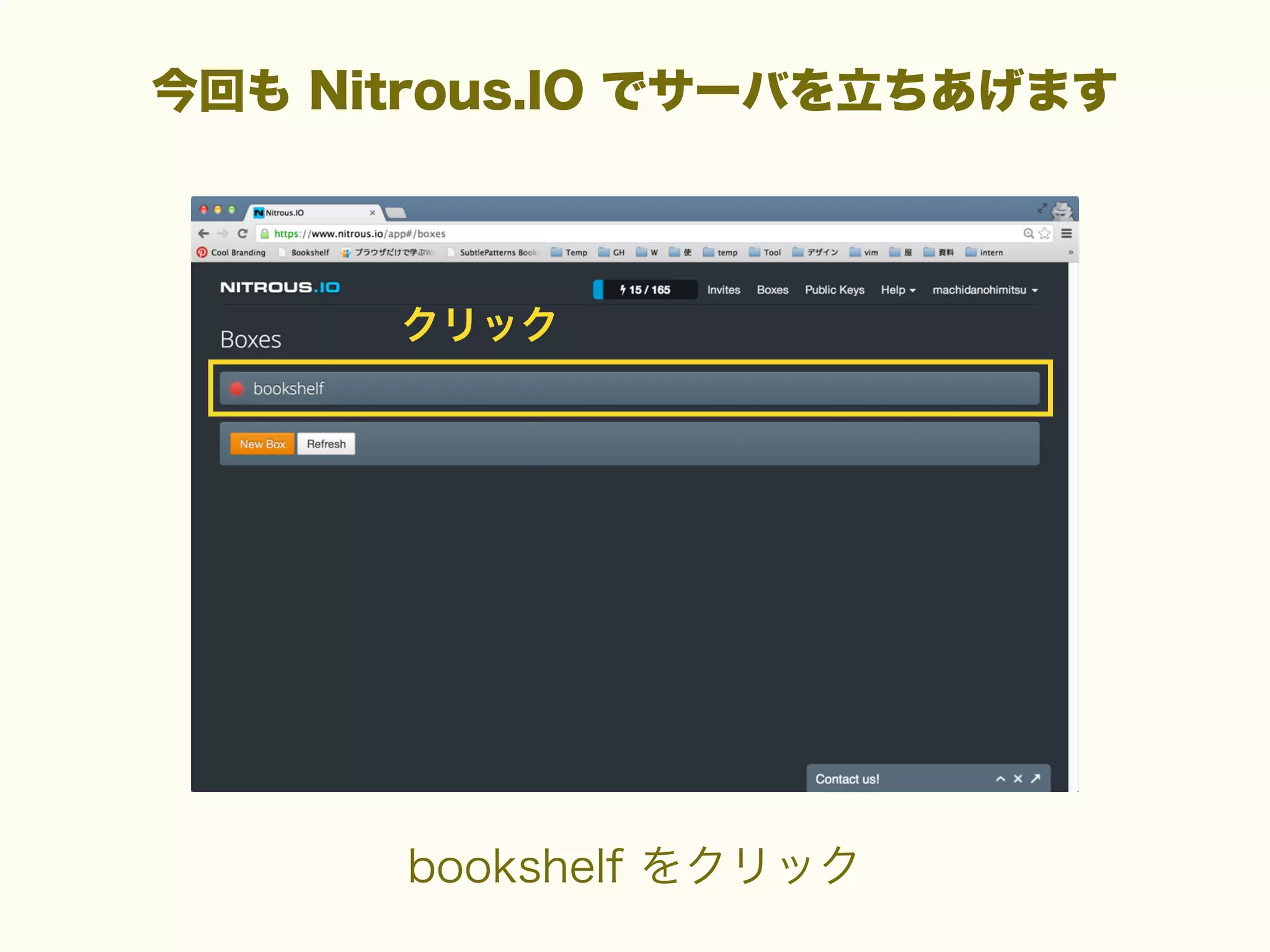Open the Chrome hamburger menu

coord(1067,234)
